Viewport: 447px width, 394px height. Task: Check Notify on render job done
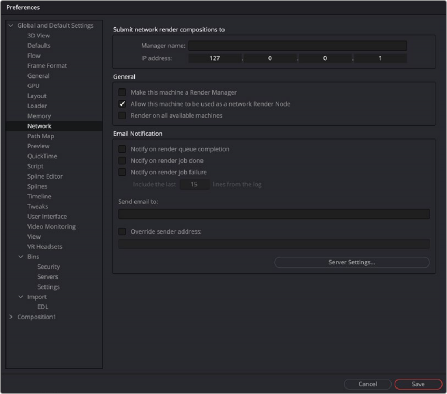pos(122,161)
